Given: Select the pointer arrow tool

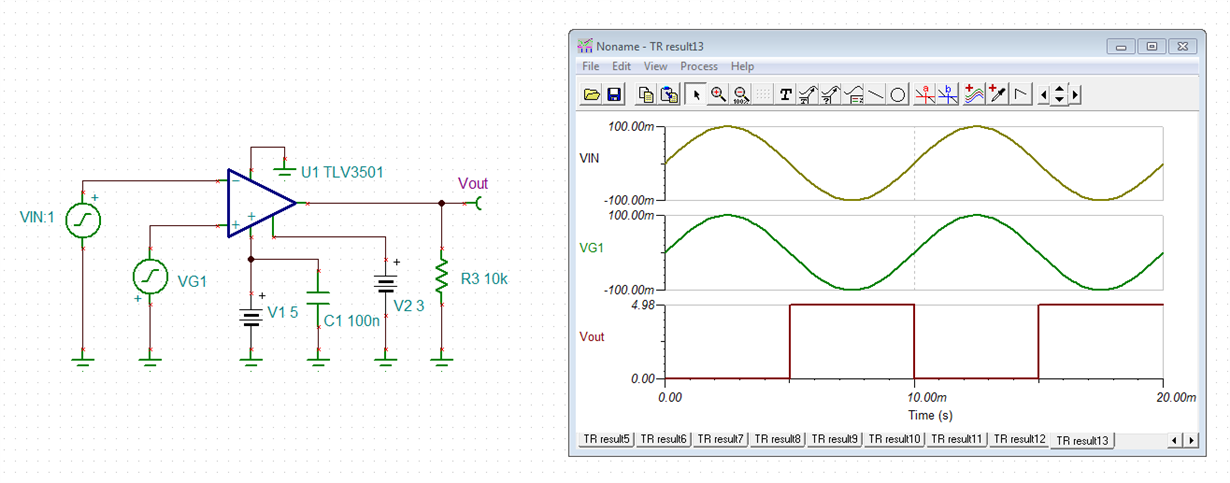Looking at the screenshot, I should click(x=696, y=95).
